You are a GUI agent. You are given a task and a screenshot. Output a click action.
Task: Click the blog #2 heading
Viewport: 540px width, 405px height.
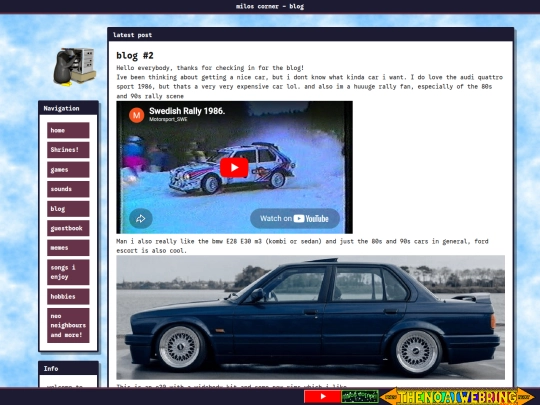(x=135, y=55)
